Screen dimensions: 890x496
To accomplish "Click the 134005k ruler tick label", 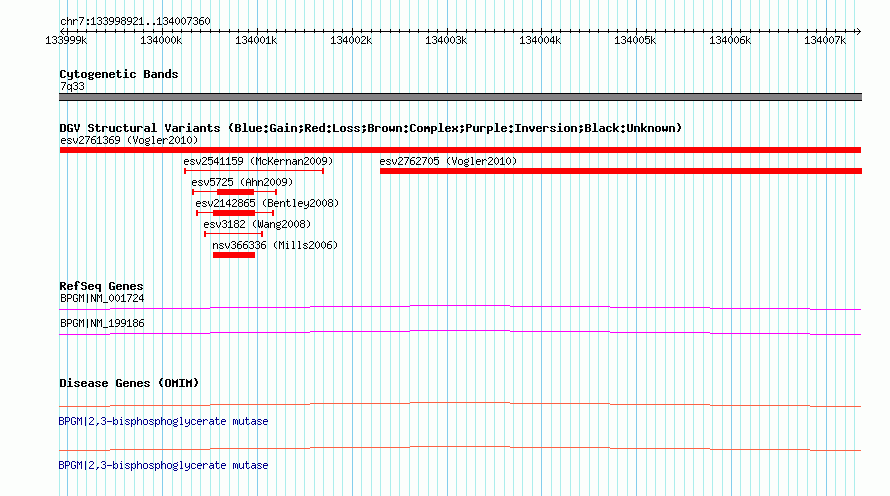I will 635,40.
